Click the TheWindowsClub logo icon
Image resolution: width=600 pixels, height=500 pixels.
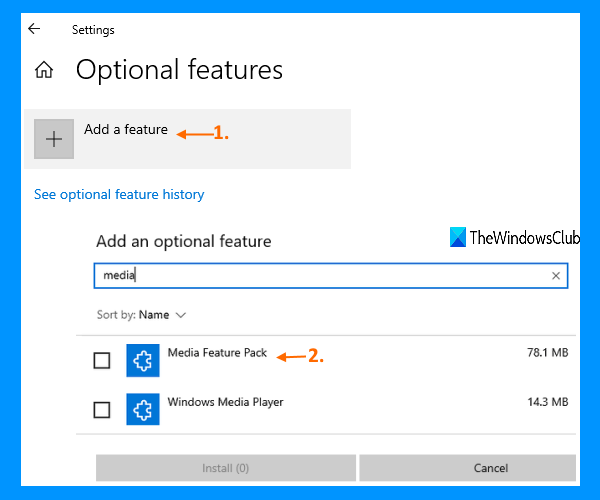457,237
